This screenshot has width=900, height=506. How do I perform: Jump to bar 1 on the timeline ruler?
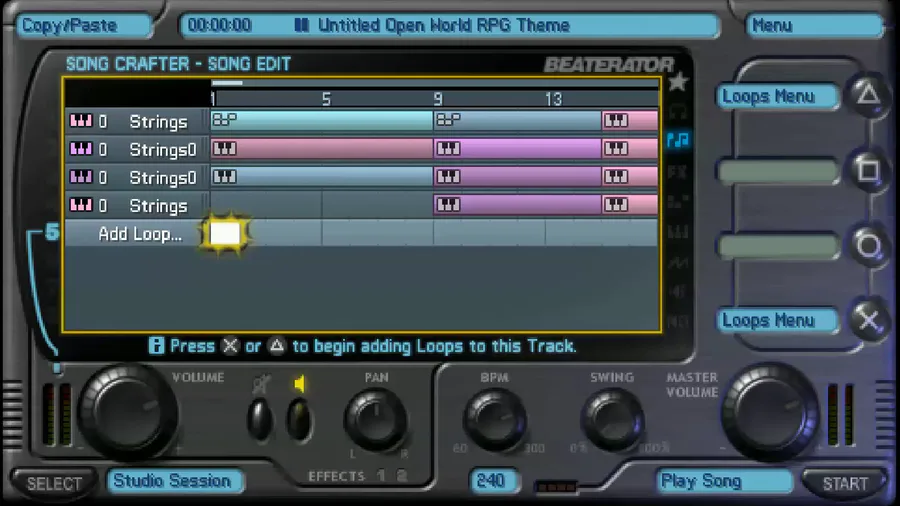point(214,99)
